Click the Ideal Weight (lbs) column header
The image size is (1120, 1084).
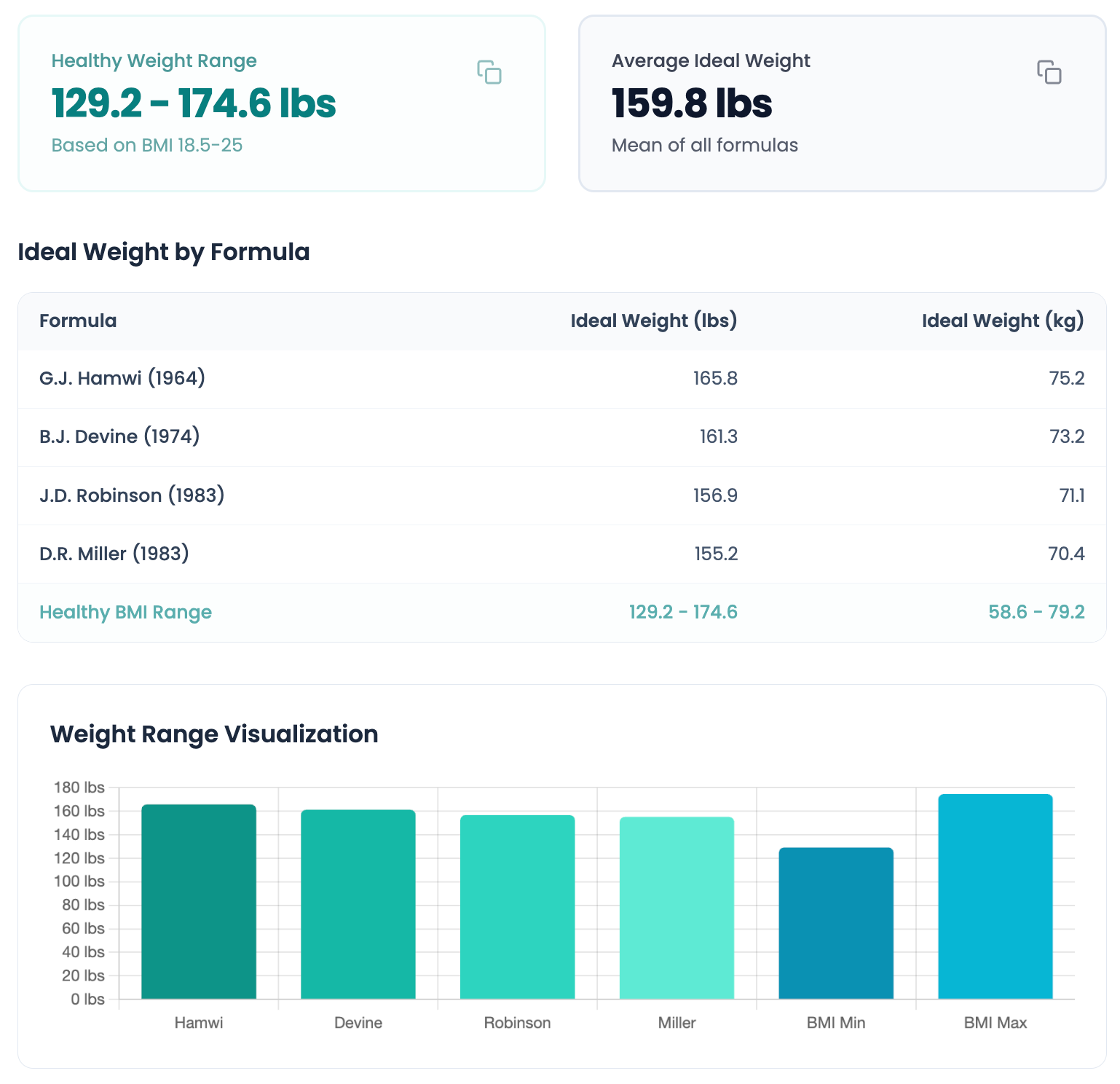click(653, 321)
